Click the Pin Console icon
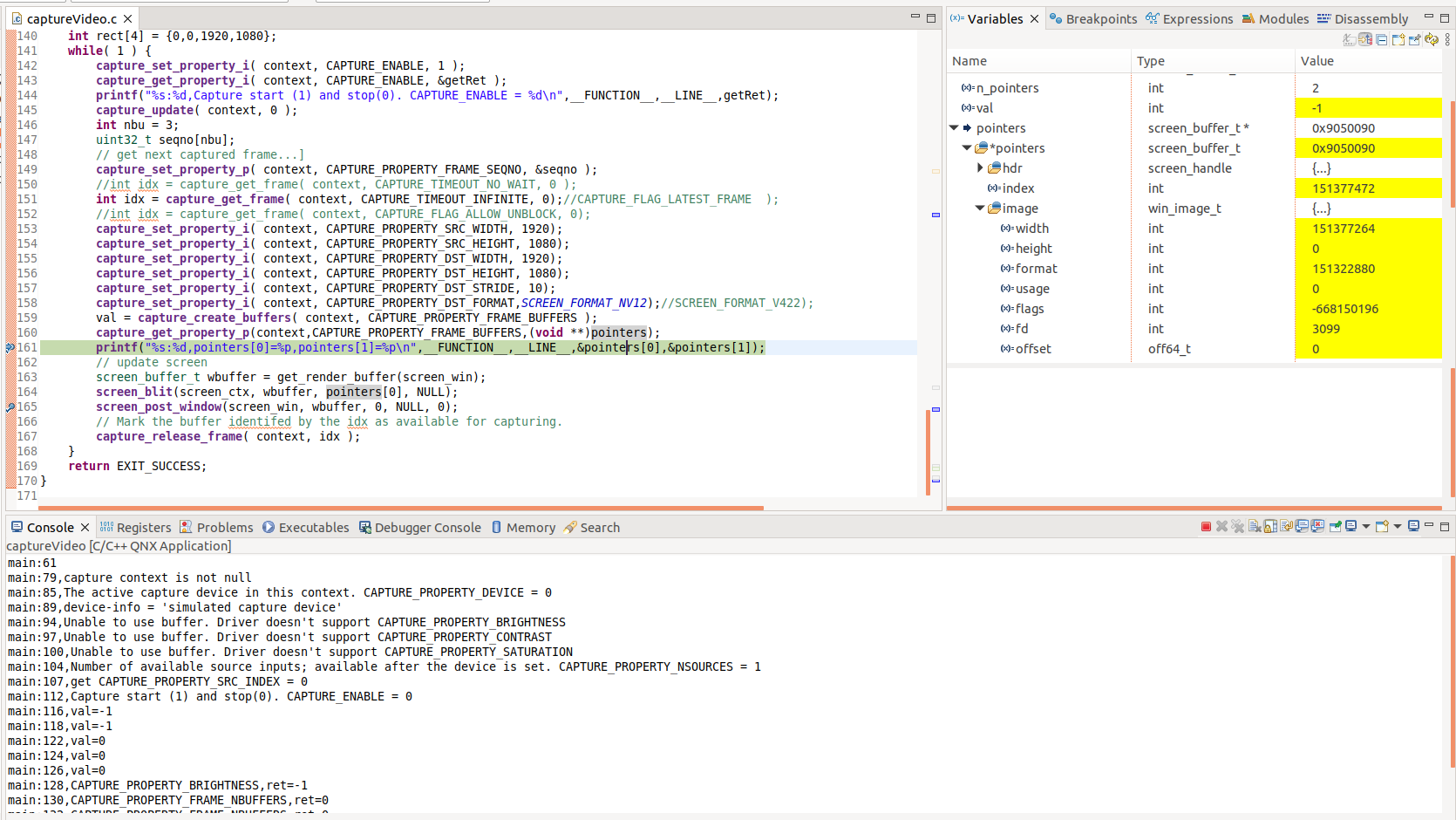This screenshot has height=820, width=1456. pyautogui.click(x=1335, y=527)
